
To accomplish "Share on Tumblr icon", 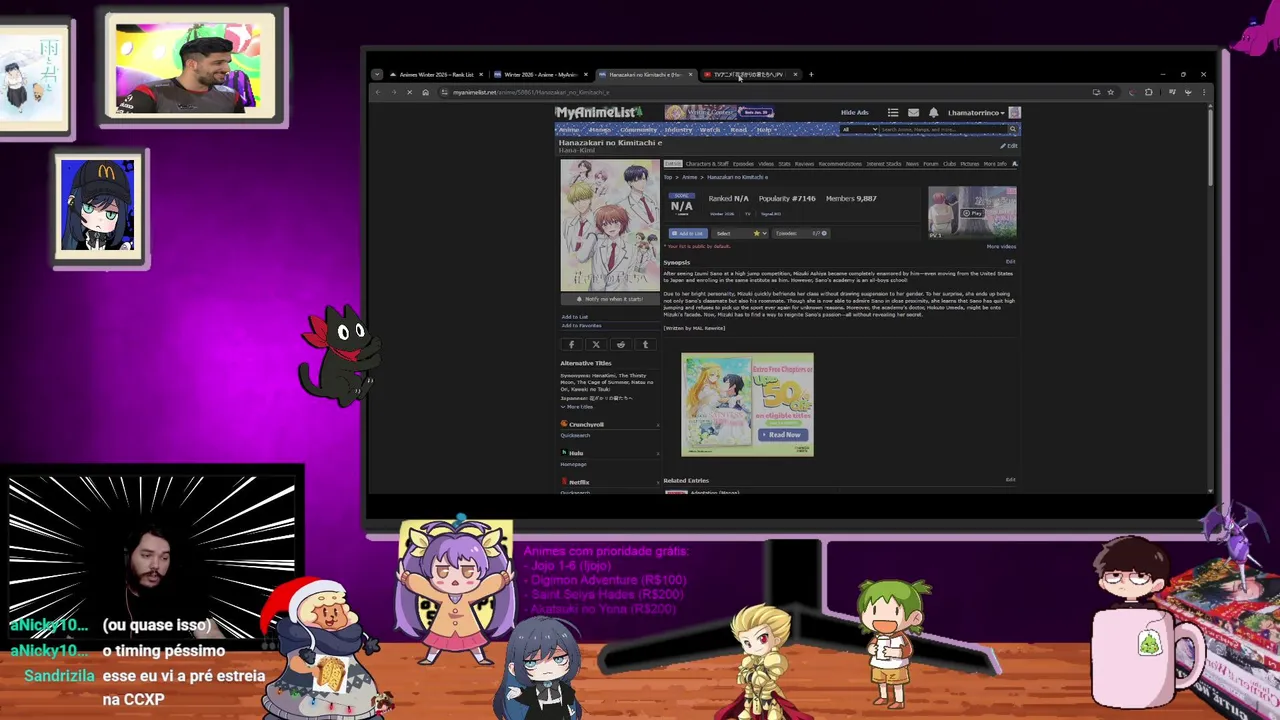I will click(645, 345).
